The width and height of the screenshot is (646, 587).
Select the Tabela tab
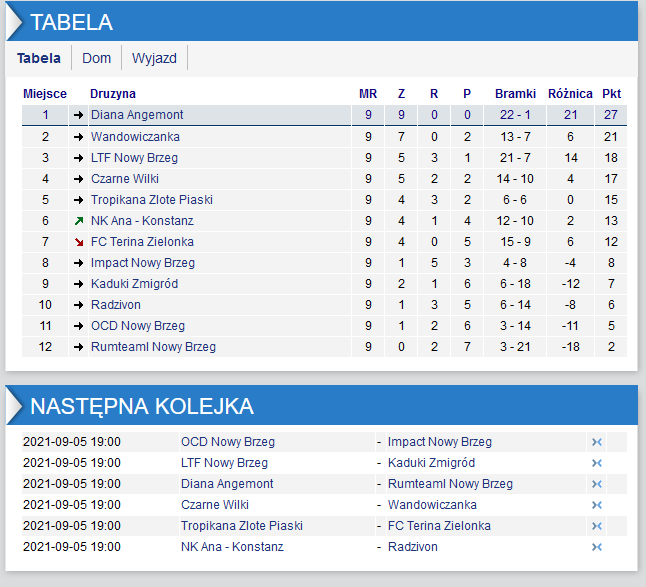coord(39,58)
